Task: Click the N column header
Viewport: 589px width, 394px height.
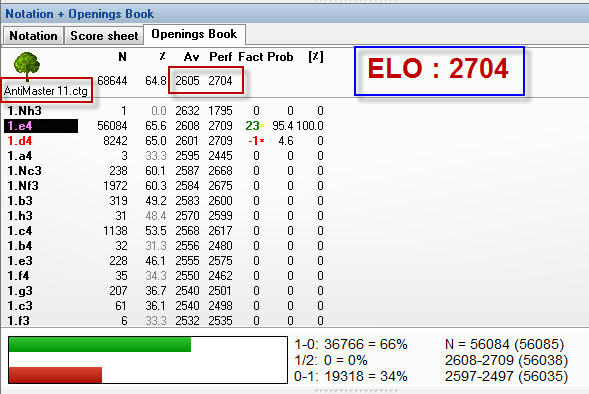Action: point(122,57)
